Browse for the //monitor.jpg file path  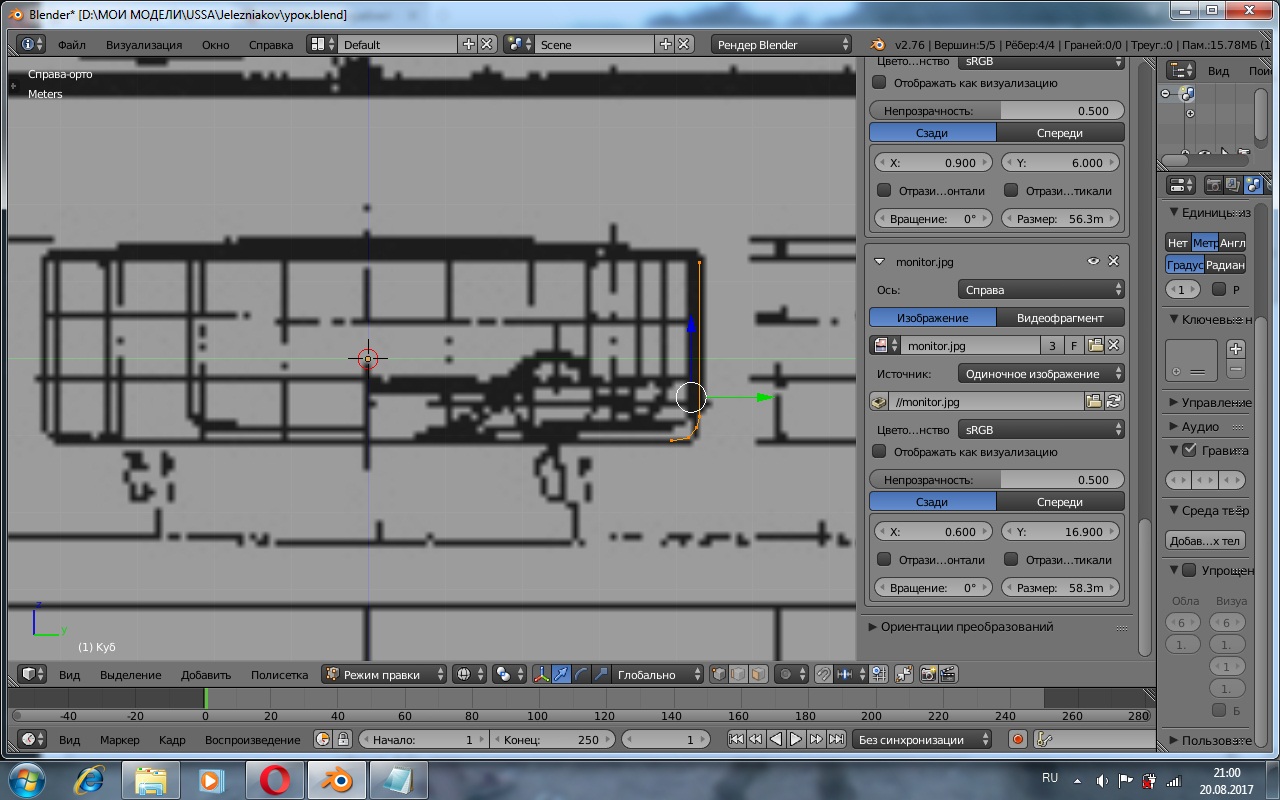pyautogui.click(x=1095, y=401)
